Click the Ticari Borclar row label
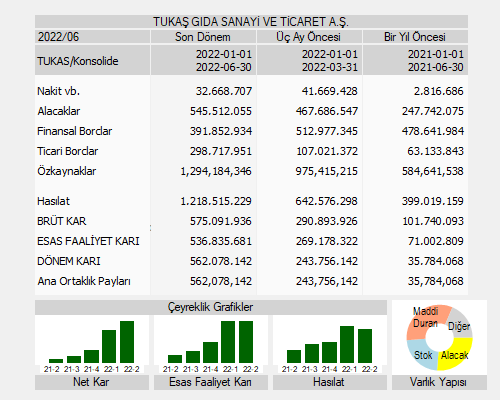This screenshot has width=500, height=400. (68, 151)
